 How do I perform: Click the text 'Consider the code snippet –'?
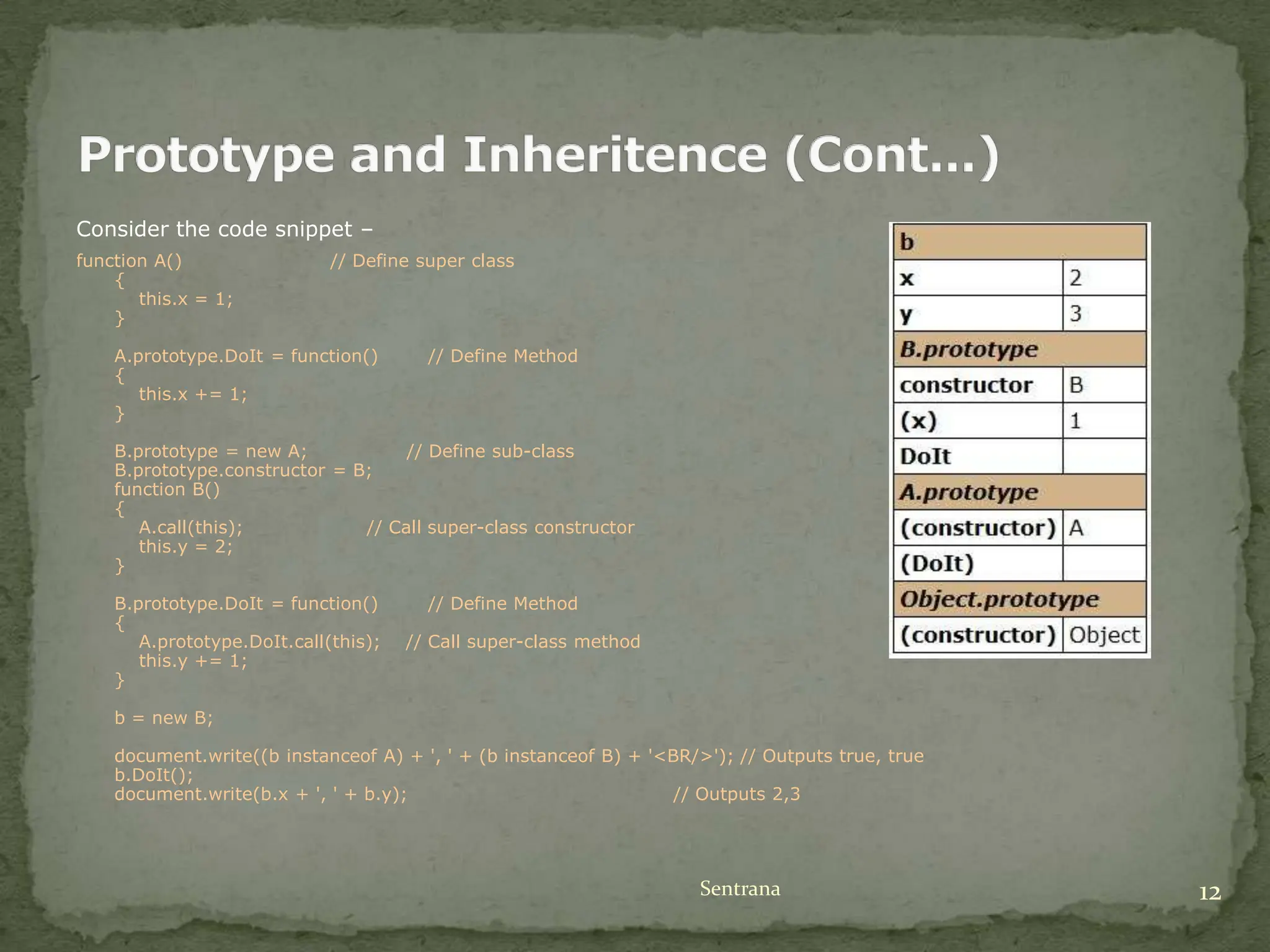pyautogui.click(x=224, y=229)
